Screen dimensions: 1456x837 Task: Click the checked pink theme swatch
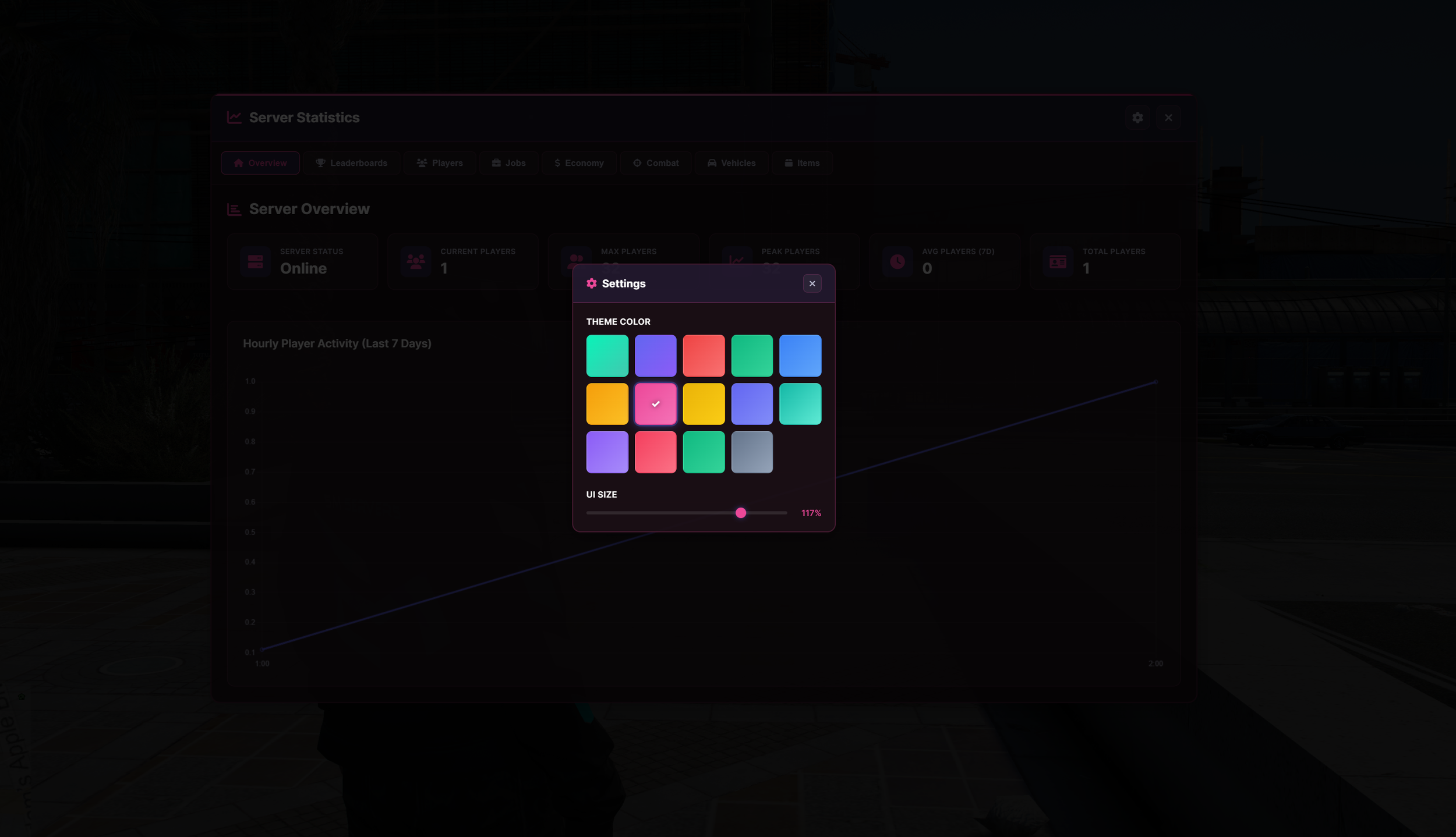click(x=655, y=404)
